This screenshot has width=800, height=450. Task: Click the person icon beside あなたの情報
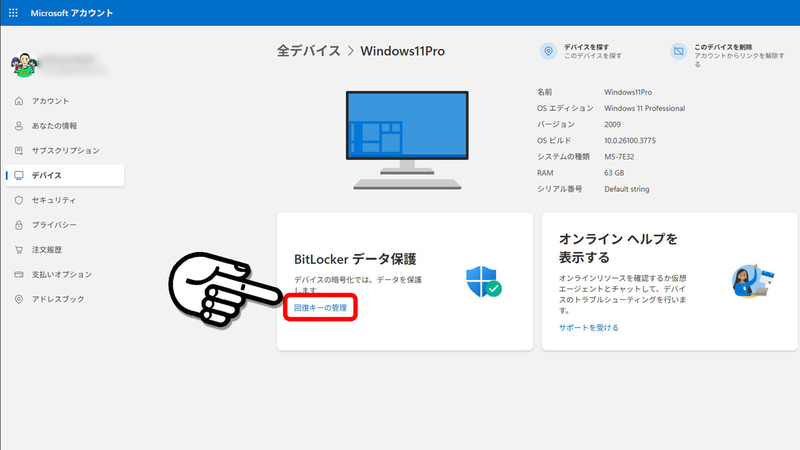(19, 126)
